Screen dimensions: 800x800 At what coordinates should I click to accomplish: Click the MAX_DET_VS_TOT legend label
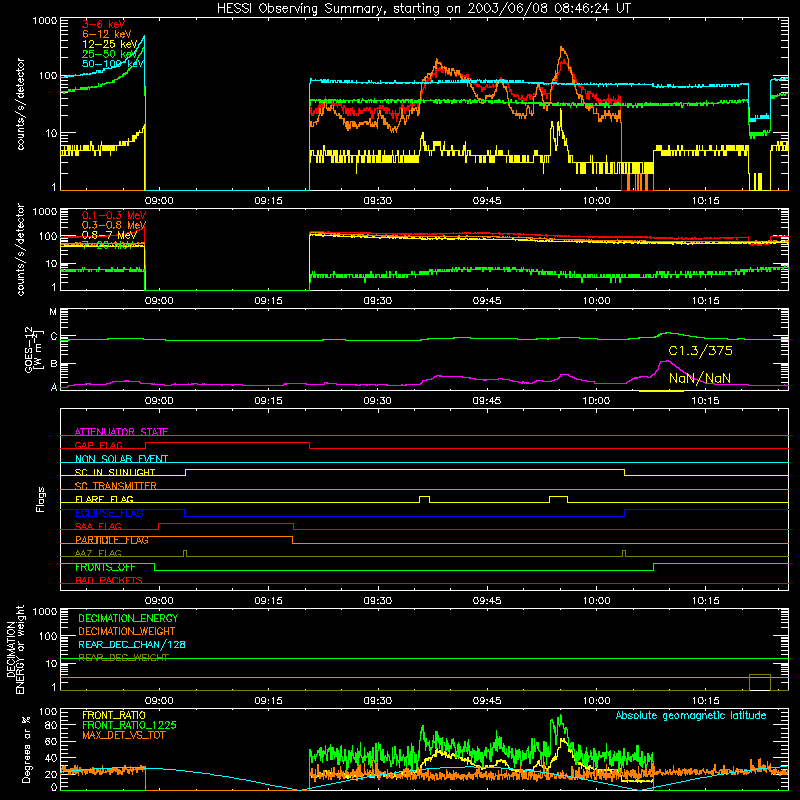[123, 735]
